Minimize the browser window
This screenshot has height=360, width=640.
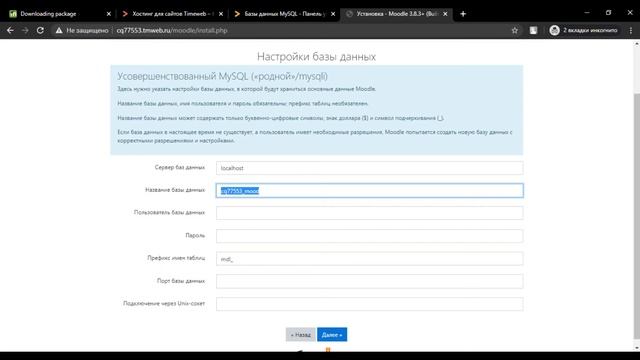click(587, 13)
